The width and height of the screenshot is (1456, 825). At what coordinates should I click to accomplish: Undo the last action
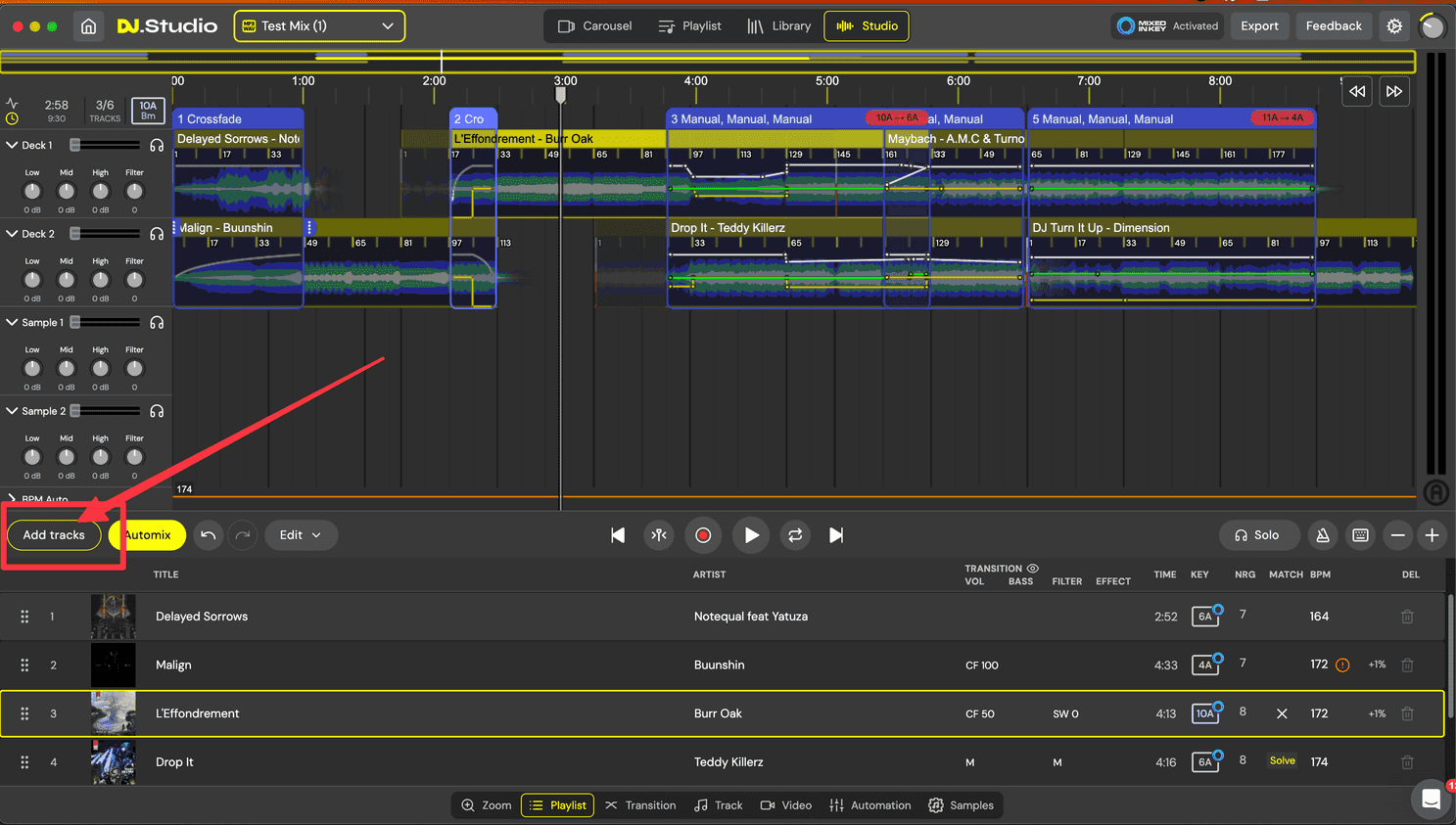coord(208,535)
